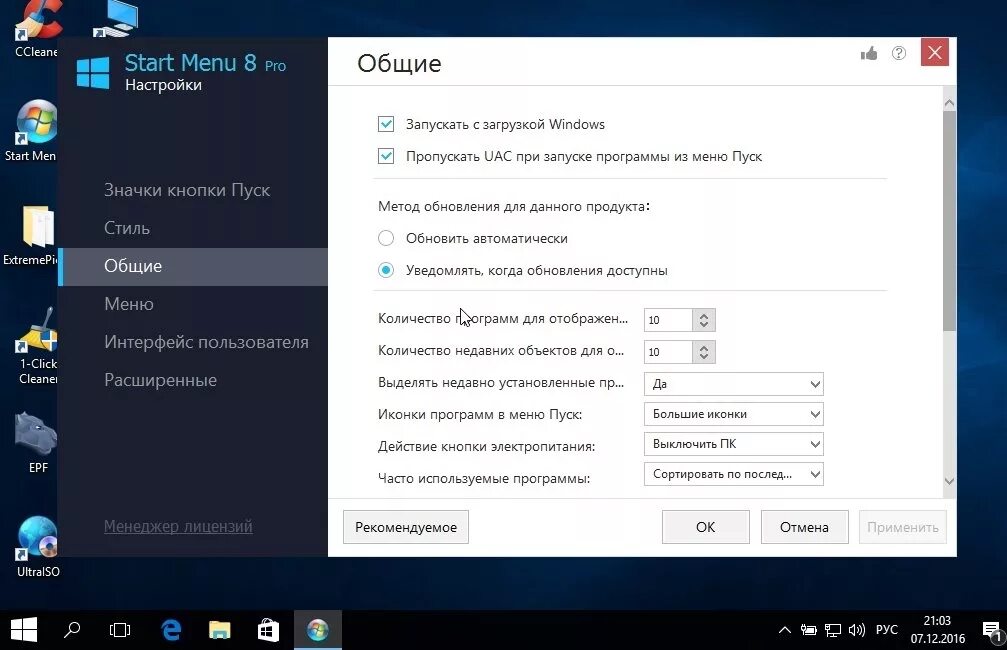Launch UltraISO from the desktop
The height and width of the screenshot is (650, 1007).
[37, 547]
